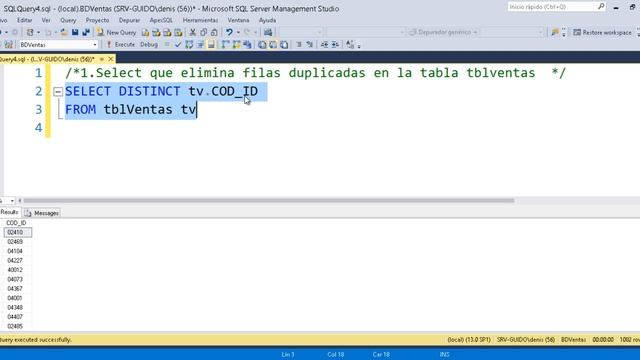Click the Paste clipboard icon

(x=214, y=32)
